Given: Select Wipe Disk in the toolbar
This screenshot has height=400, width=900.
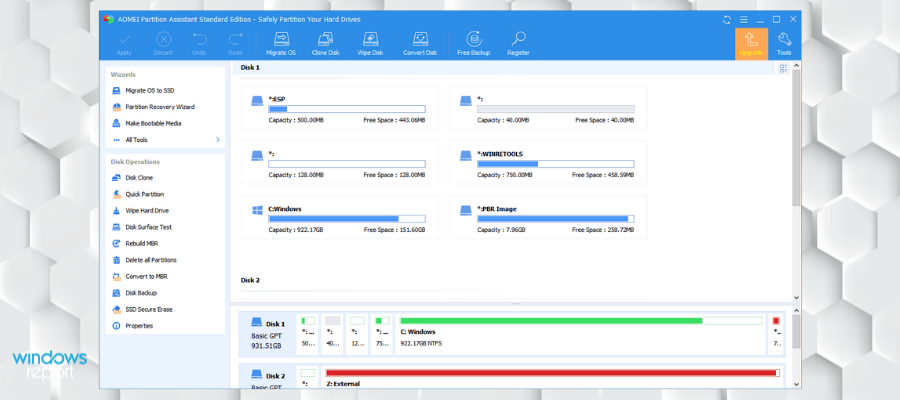Looking at the screenshot, I should tap(370, 44).
